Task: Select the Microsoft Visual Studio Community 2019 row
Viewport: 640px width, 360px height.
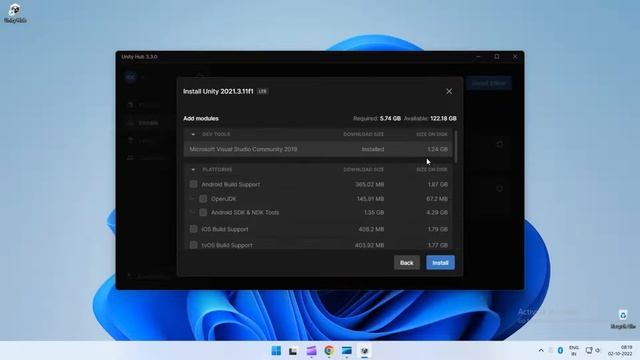Action: (318, 149)
